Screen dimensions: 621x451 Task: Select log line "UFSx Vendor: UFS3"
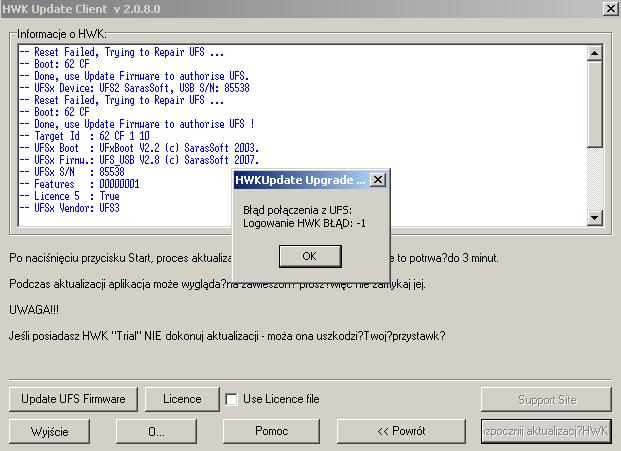(x=69, y=208)
